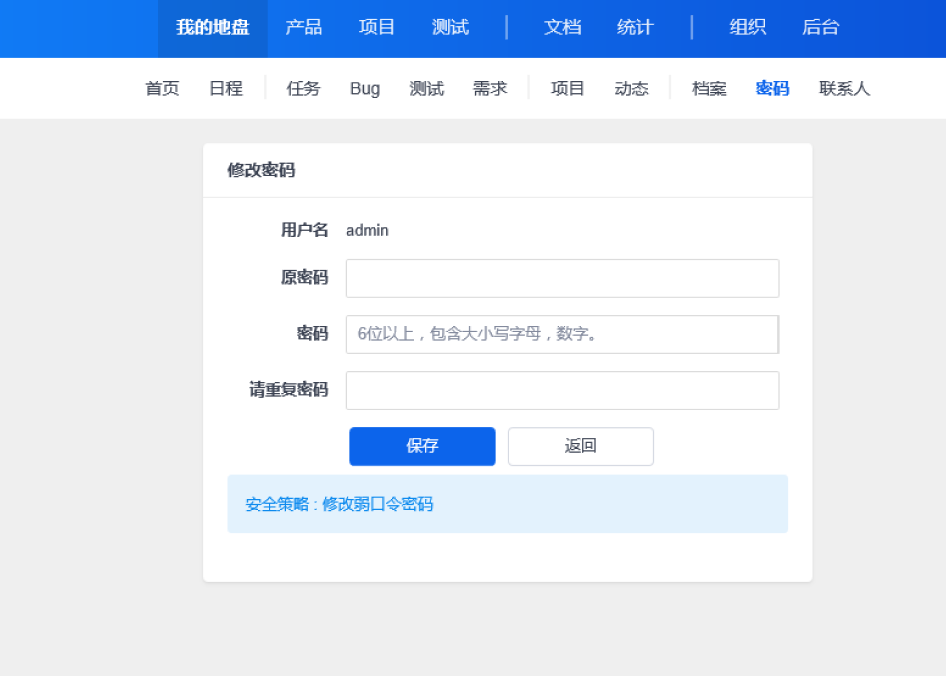Click the 返回 button
Image resolution: width=946 pixels, height=676 pixels.
tap(580, 446)
